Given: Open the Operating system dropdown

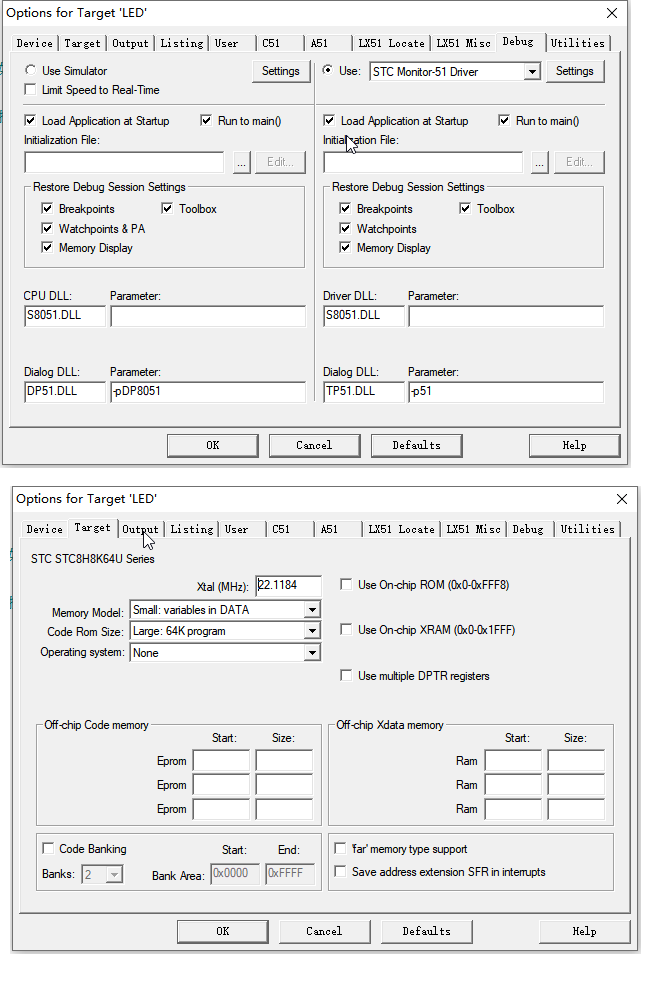Looking at the screenshot, I should pyautogui.click(x=312, y=652).
